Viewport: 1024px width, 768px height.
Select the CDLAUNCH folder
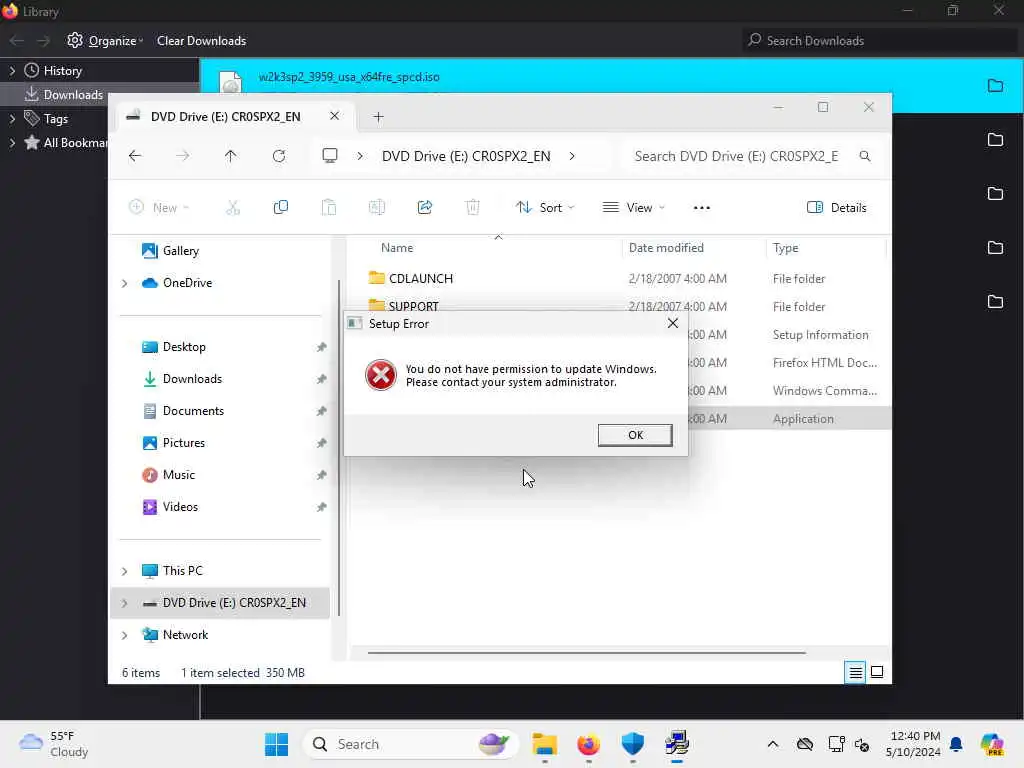click(421, 278)
